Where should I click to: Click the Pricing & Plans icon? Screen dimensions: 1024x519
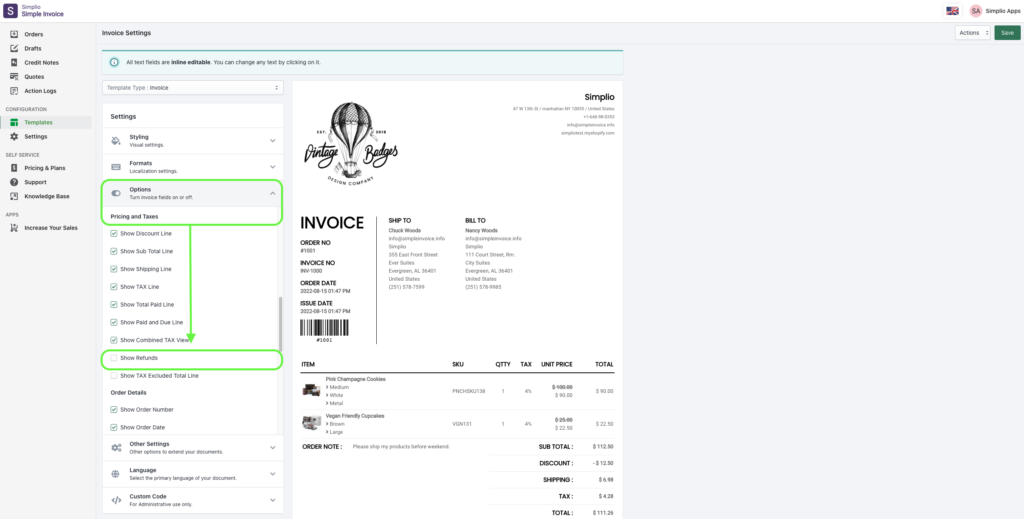[x=14, y=168]
